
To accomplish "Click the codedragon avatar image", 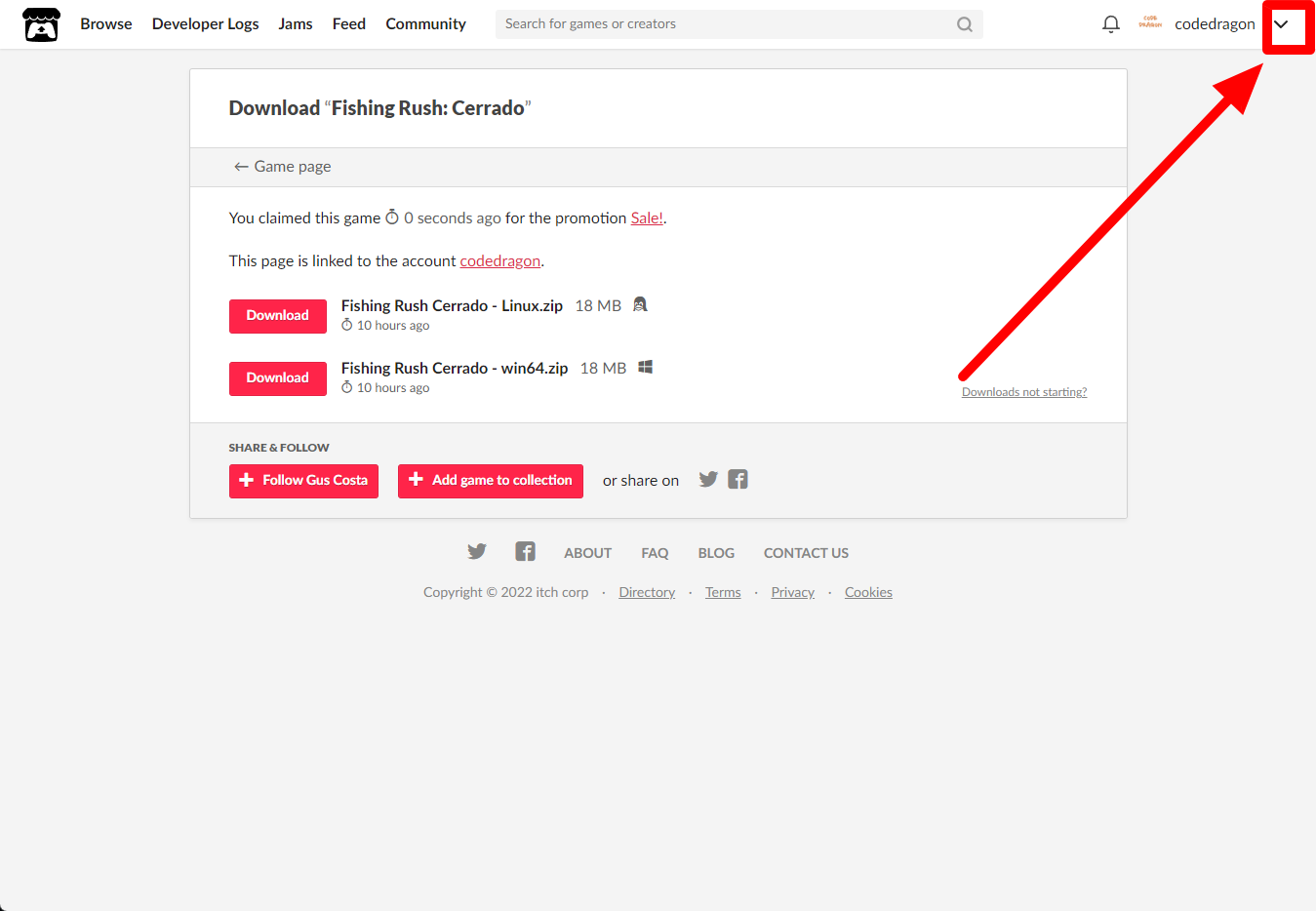I will pos(1150,23).
